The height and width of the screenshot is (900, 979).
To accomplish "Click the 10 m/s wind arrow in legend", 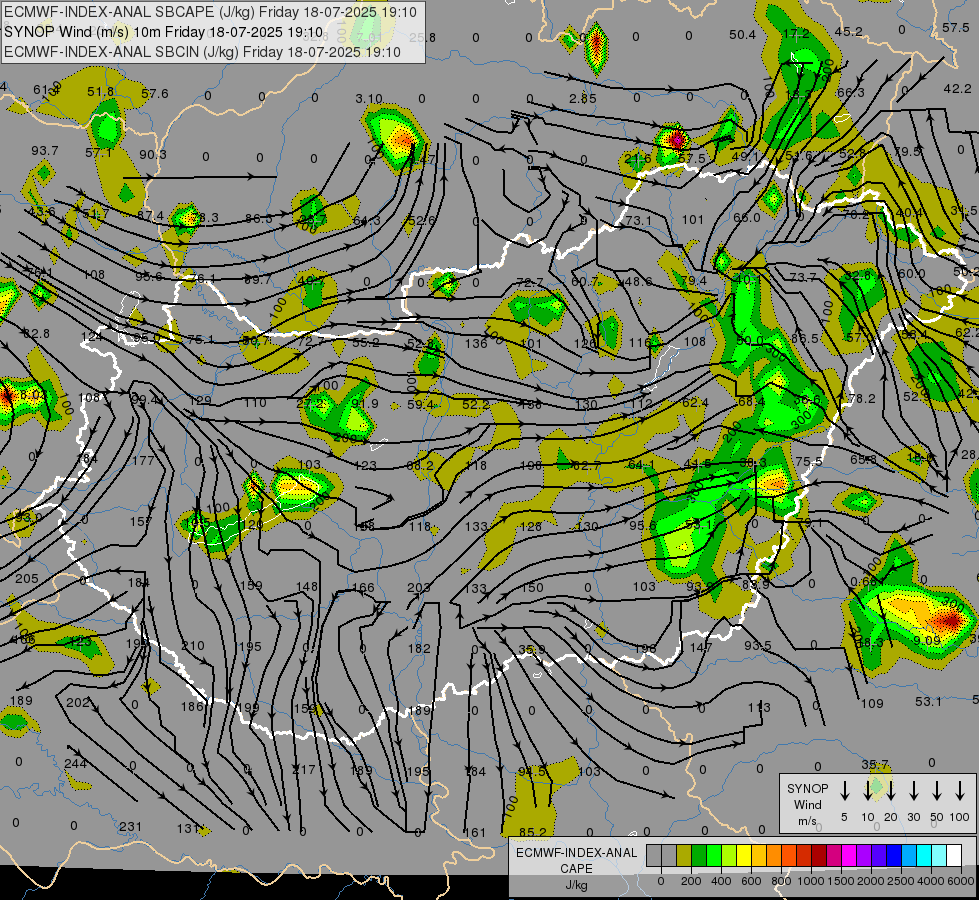I will point(867,791).
